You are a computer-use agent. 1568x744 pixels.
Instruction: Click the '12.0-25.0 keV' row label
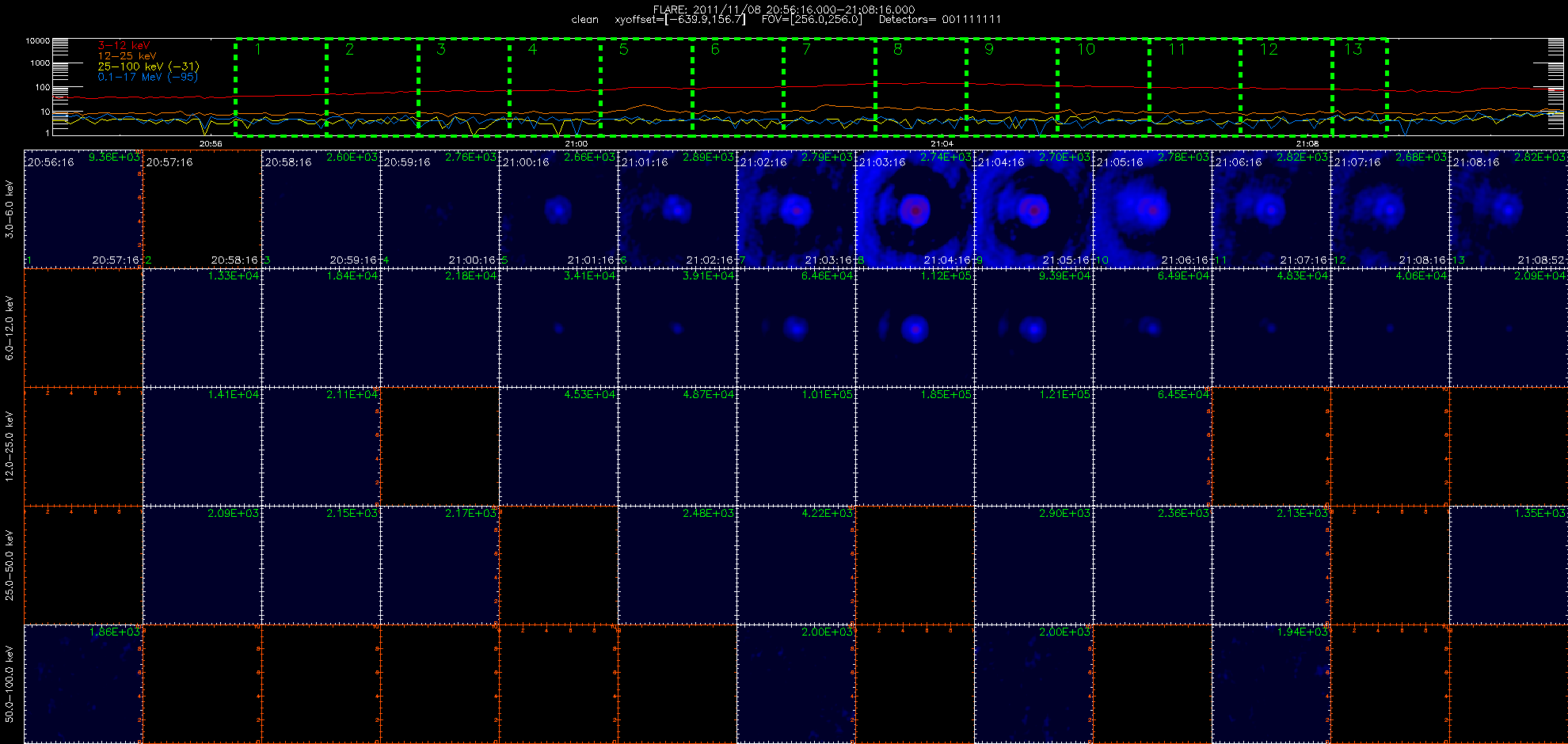pyautogui.click(x=10, y=446)
